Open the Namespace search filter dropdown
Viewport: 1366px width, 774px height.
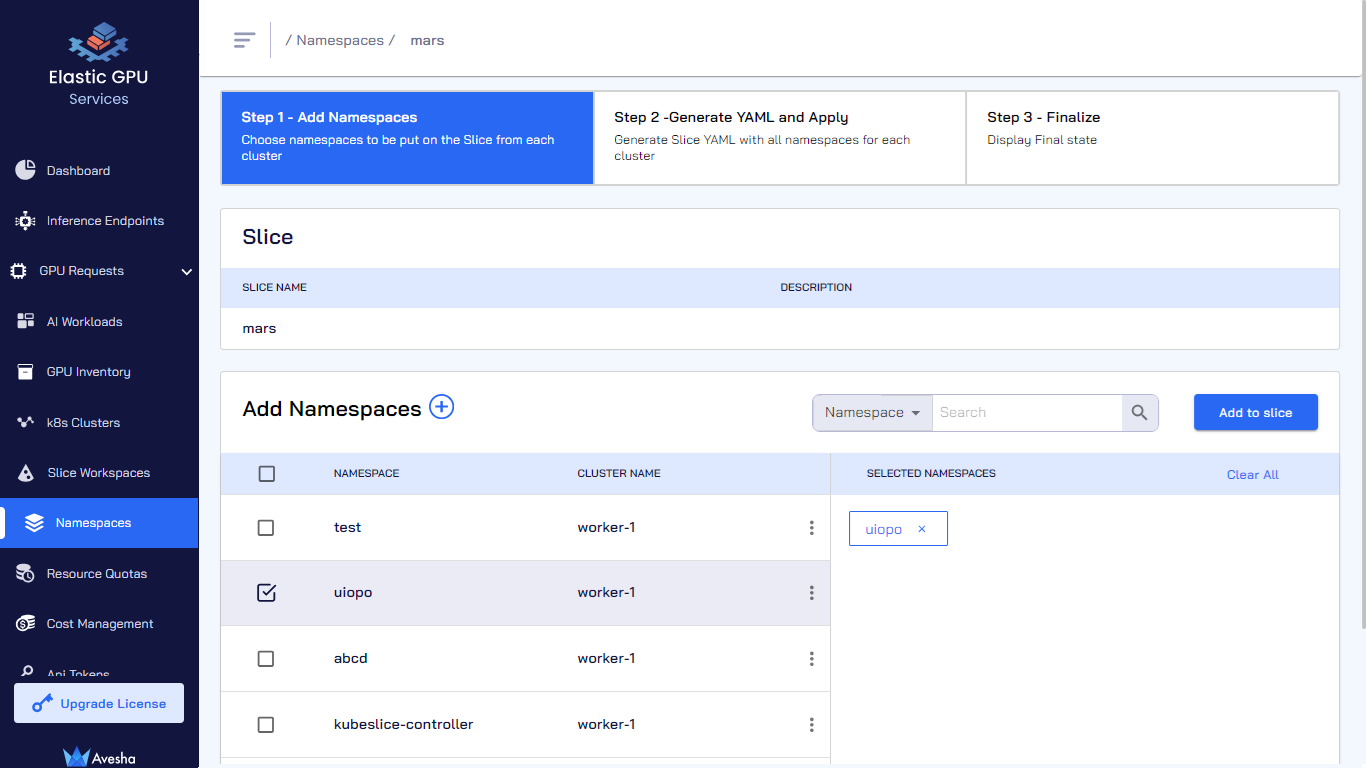pyautogui.click(x=872, y=412)
